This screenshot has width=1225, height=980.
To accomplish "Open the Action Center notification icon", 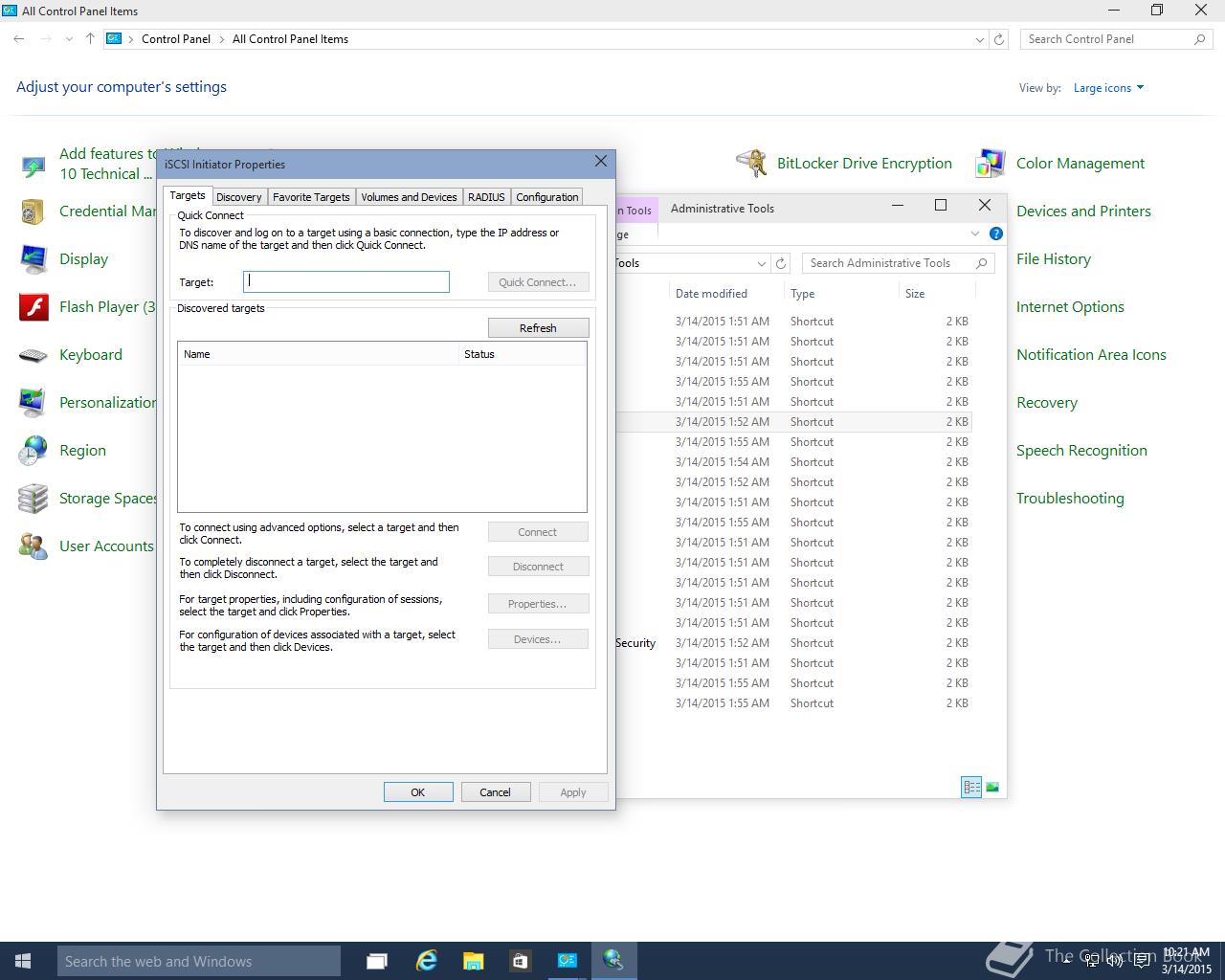I will 1142,961.
